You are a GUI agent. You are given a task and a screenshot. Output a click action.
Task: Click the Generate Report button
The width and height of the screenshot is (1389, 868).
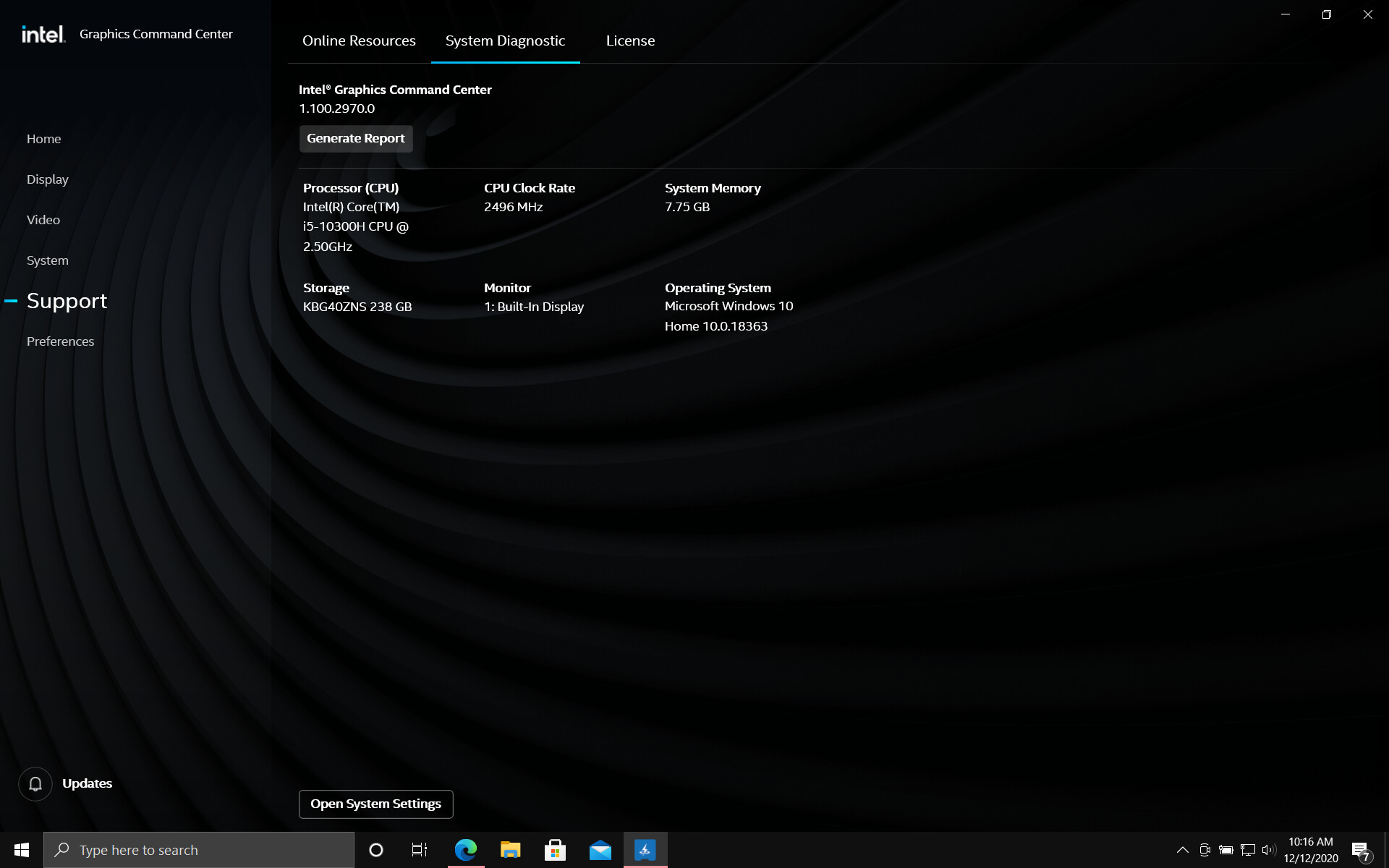click(356, 138)
